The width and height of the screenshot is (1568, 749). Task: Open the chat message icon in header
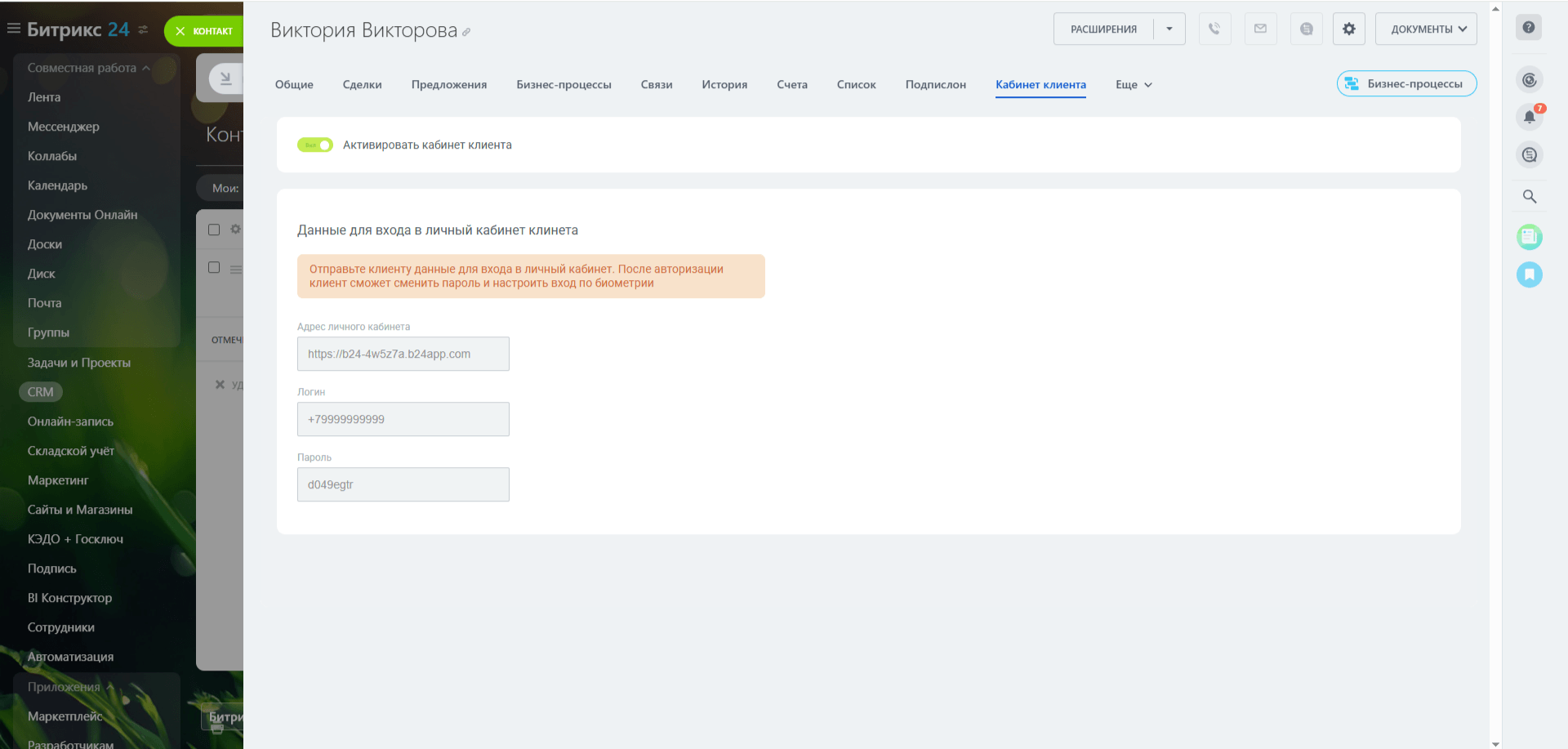pyautogui.click(x=1306, y=29)
